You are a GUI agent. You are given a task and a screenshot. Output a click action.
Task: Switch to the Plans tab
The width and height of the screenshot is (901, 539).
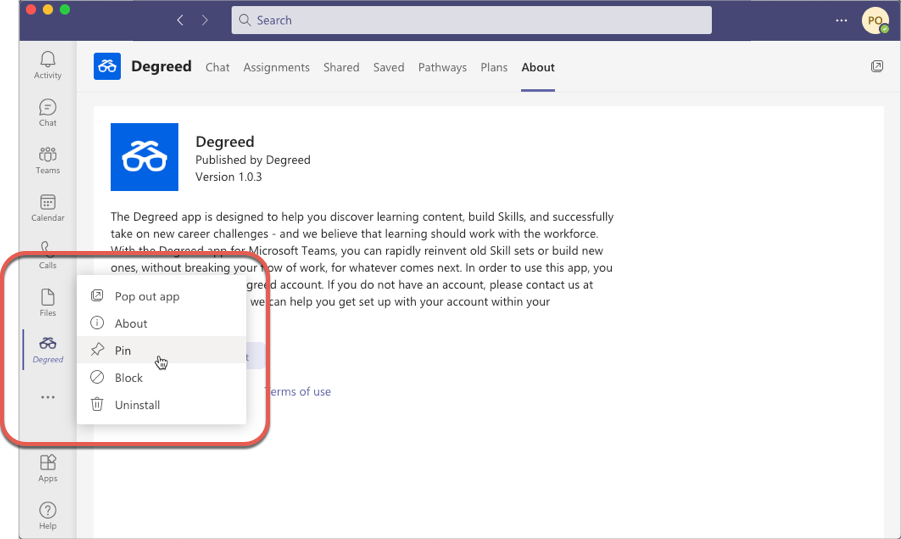coord(494,67)
